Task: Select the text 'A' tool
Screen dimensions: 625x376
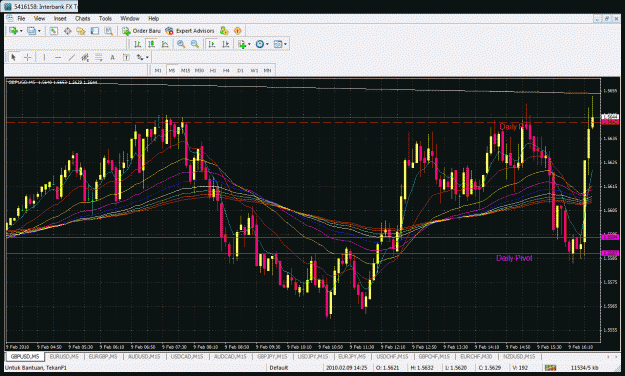Action: 112,57
